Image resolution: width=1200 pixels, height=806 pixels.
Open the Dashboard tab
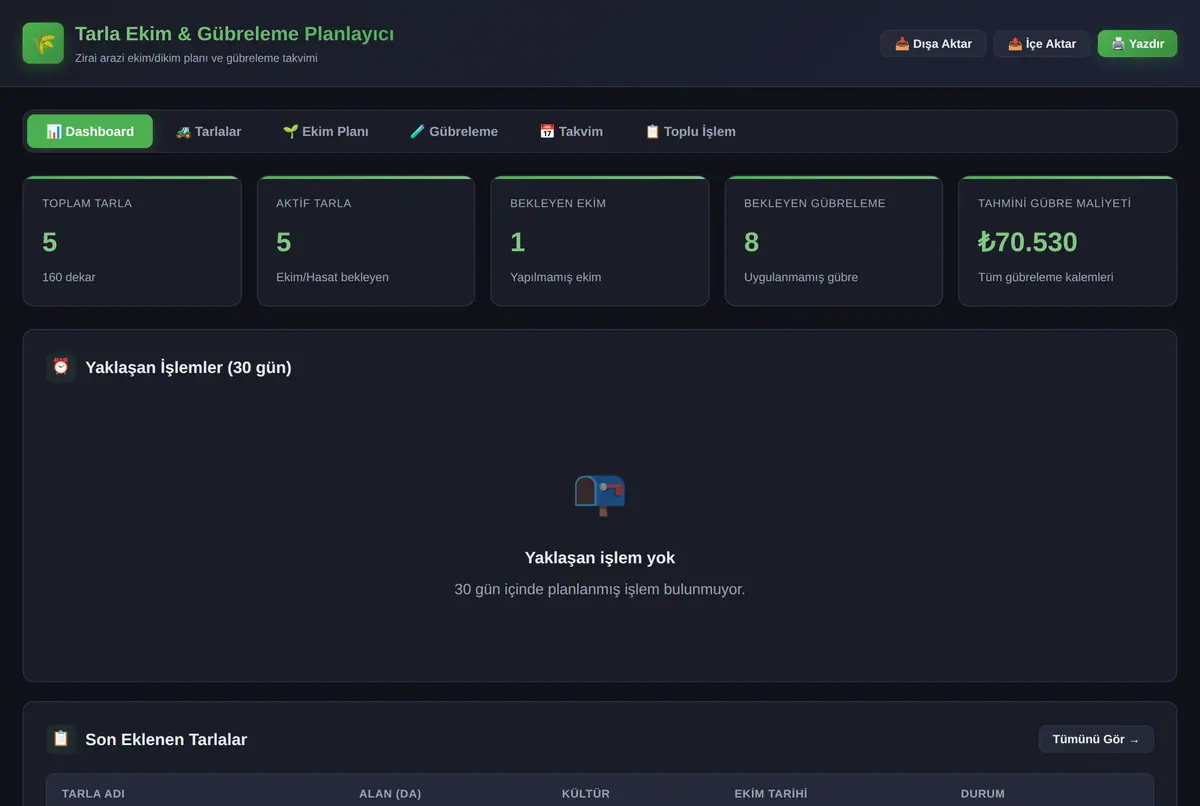tap(90, 131)
